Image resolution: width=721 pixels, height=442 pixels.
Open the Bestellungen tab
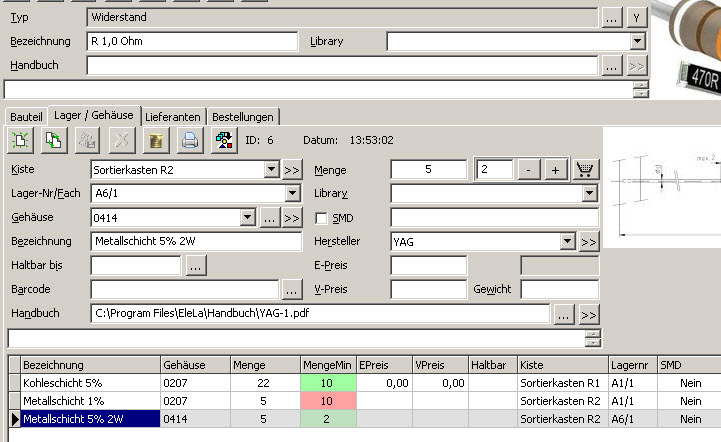pos(243,117)
